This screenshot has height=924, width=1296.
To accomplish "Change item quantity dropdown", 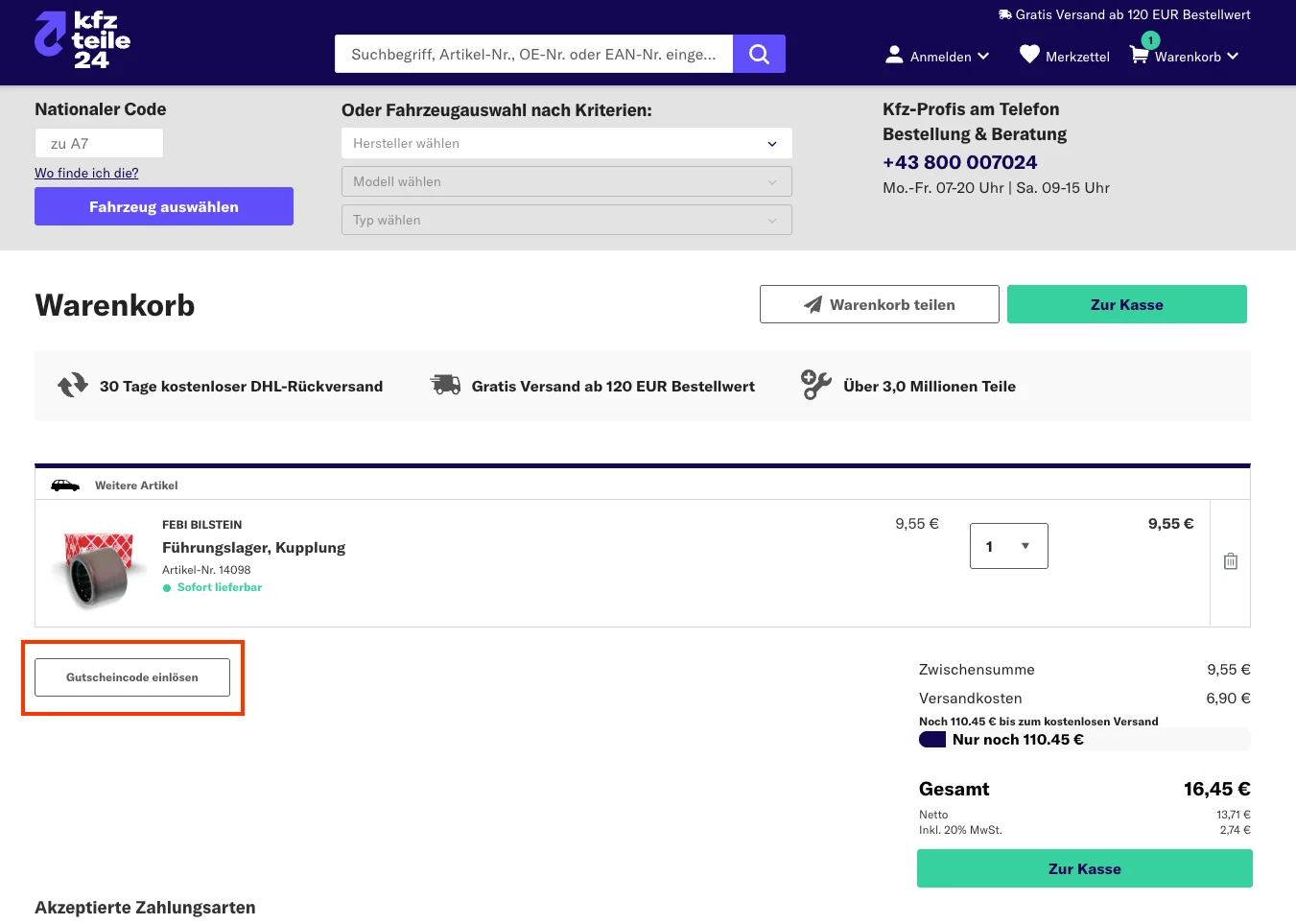I will 1009,546.
